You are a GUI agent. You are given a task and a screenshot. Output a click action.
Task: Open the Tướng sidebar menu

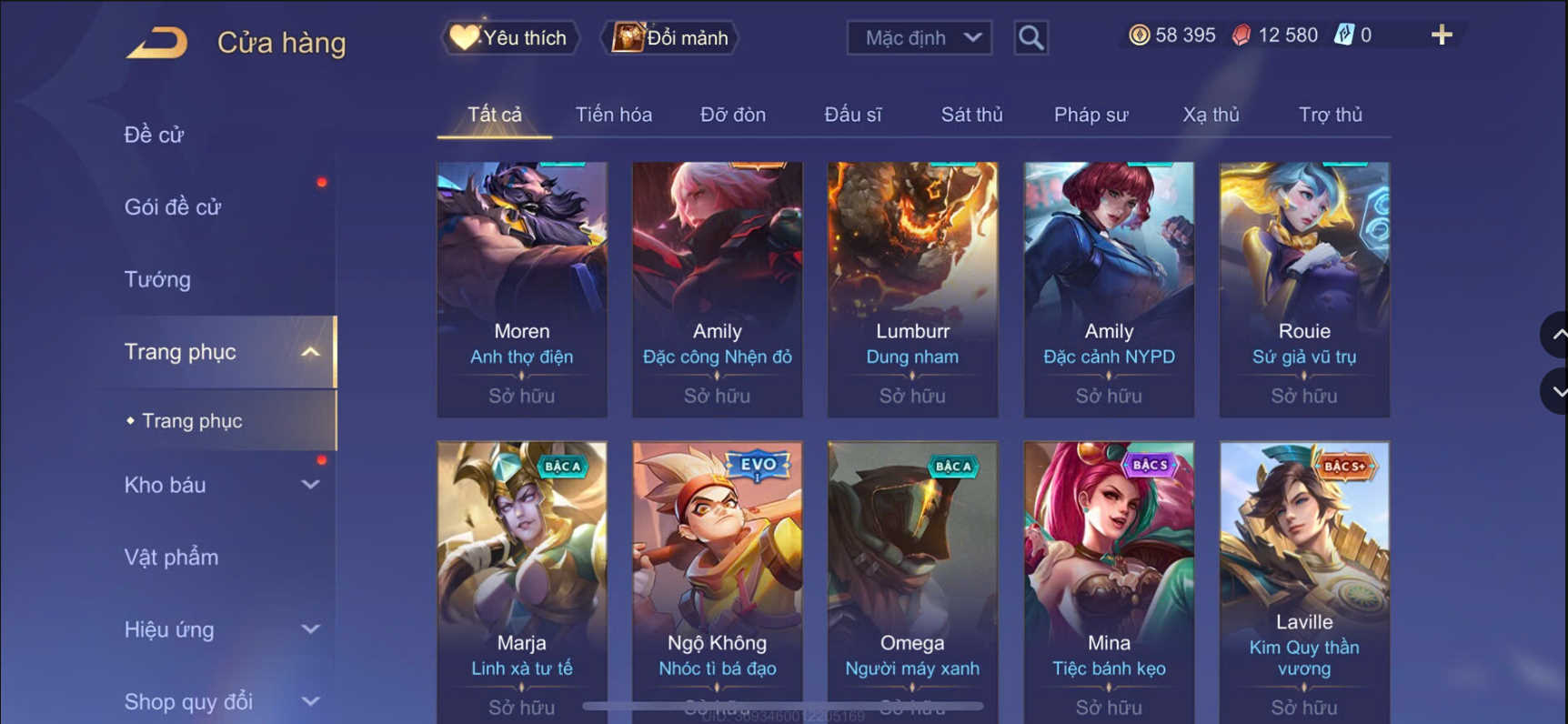(157, 279)
